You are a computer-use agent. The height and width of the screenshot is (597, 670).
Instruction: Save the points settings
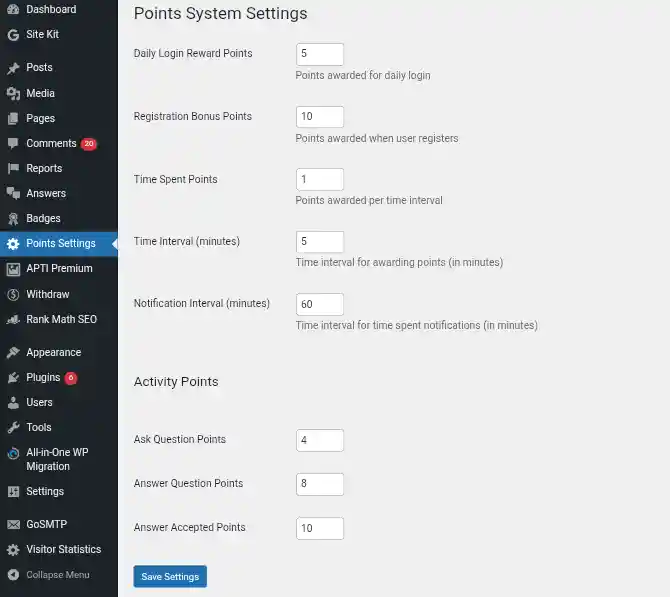[170, 576]
